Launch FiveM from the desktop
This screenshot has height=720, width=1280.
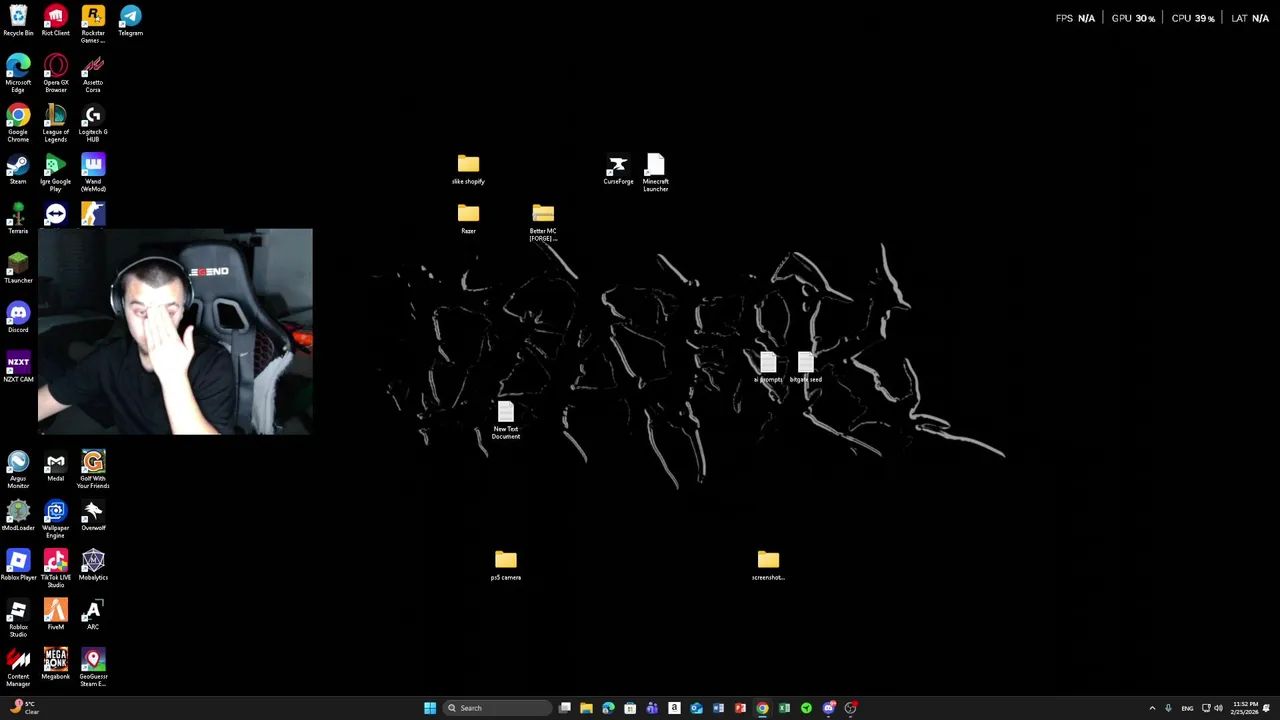pyautogui.click(x=55, y=615)
